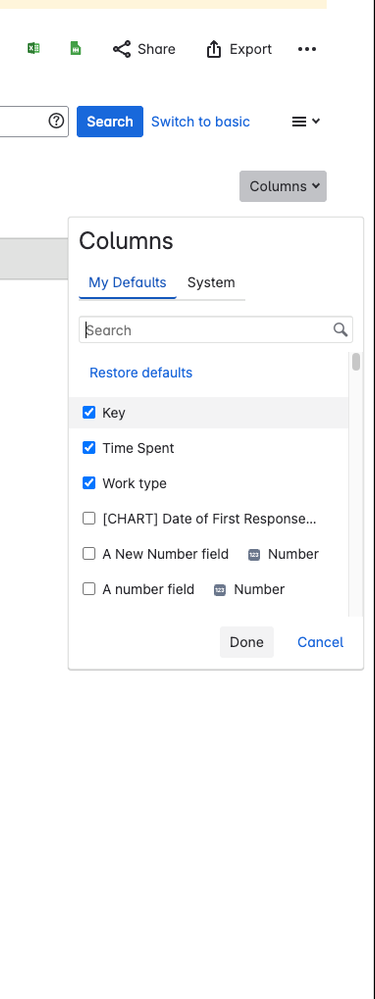
Task: Click the Restore defaults link
Action: (x=141, y=373)
